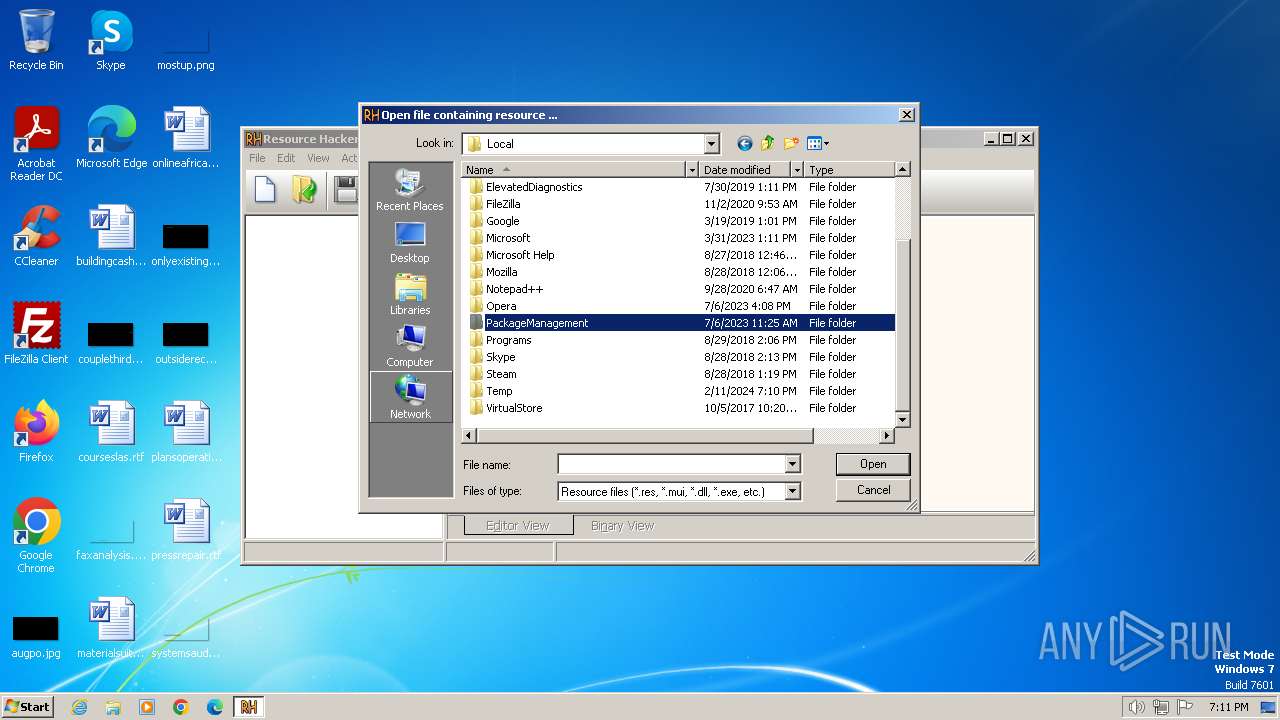1280x720 pixels.
Task: Switch to Binary View tab
Action: tap(622, 526)
